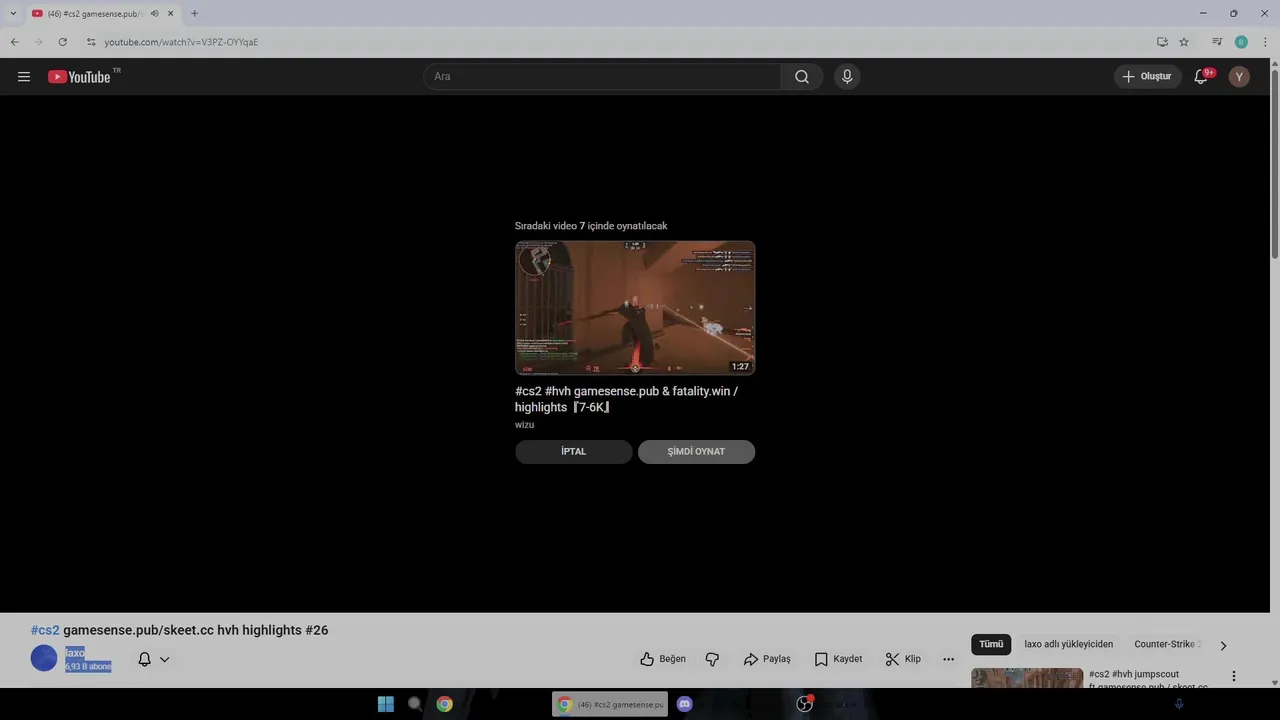The width and height of the screenshot is (1280, 720).
Task: Cancel autoplay with İPTAL button
Action: coord(574,451)
